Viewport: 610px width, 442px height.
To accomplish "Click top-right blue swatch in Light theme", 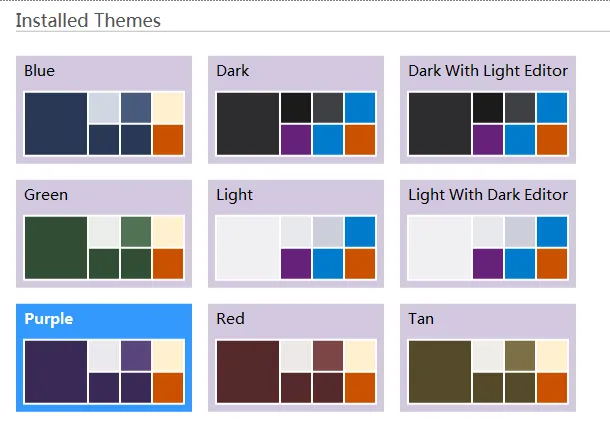I will click(x=360, y=232).
